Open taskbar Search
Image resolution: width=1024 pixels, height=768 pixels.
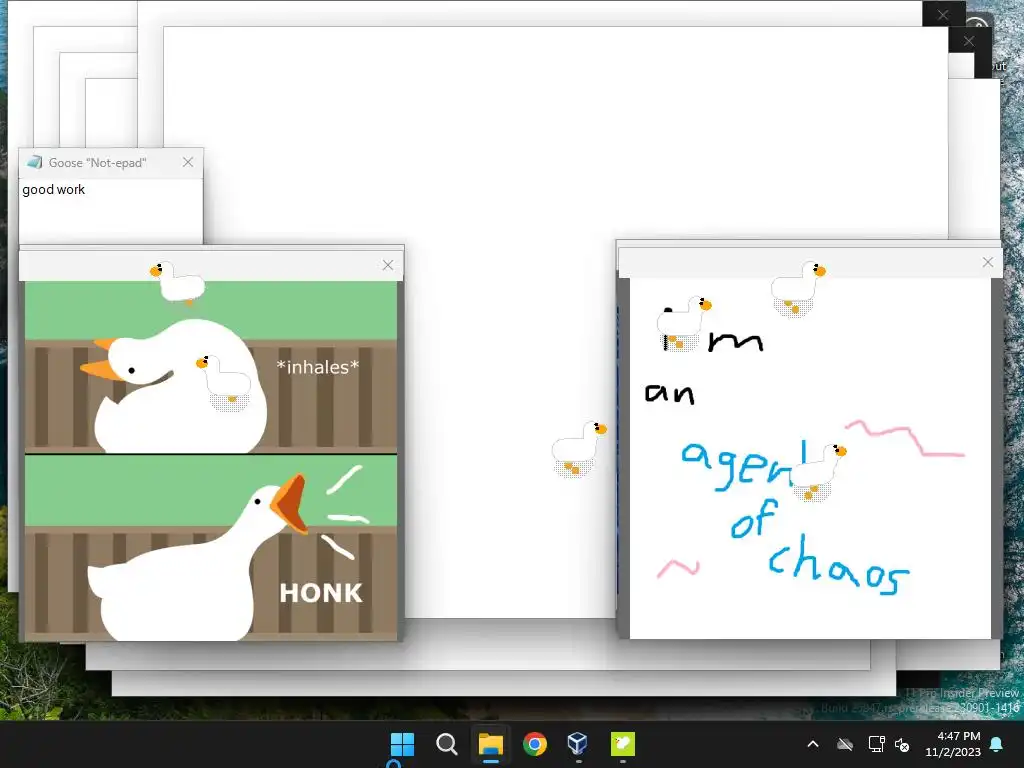click(447, 744)
